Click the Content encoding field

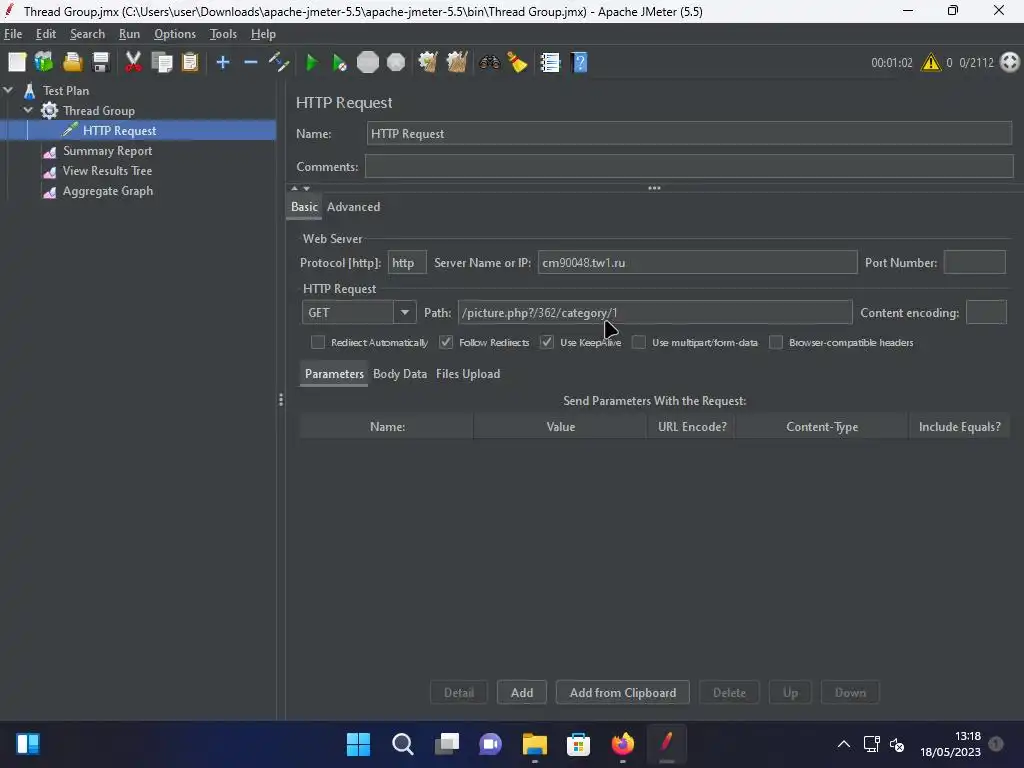986,312
